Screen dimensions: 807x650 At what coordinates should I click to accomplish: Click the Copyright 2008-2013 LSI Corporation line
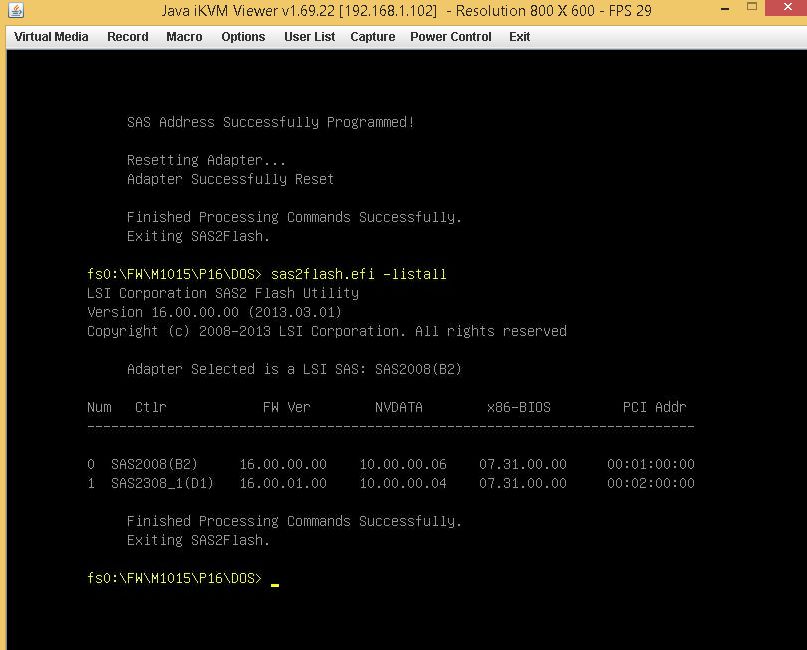coord(327,331)
